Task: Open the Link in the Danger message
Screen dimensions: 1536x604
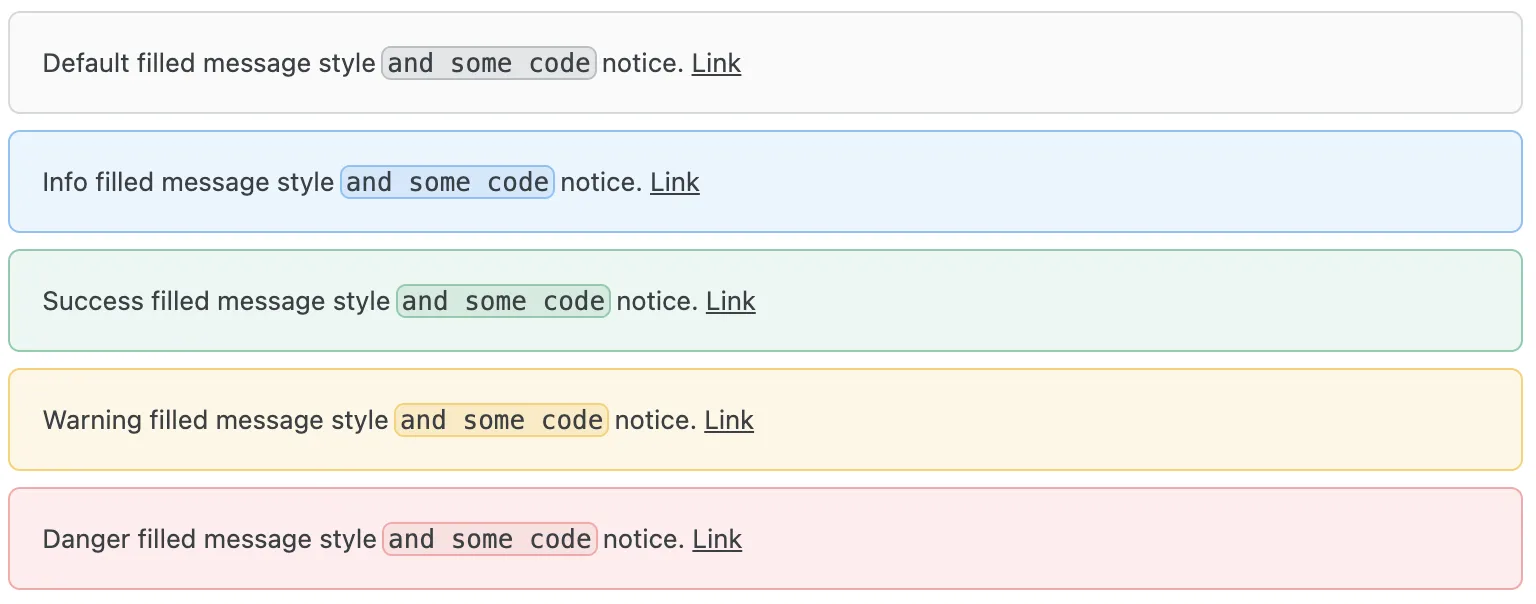Action: [717, 539]
